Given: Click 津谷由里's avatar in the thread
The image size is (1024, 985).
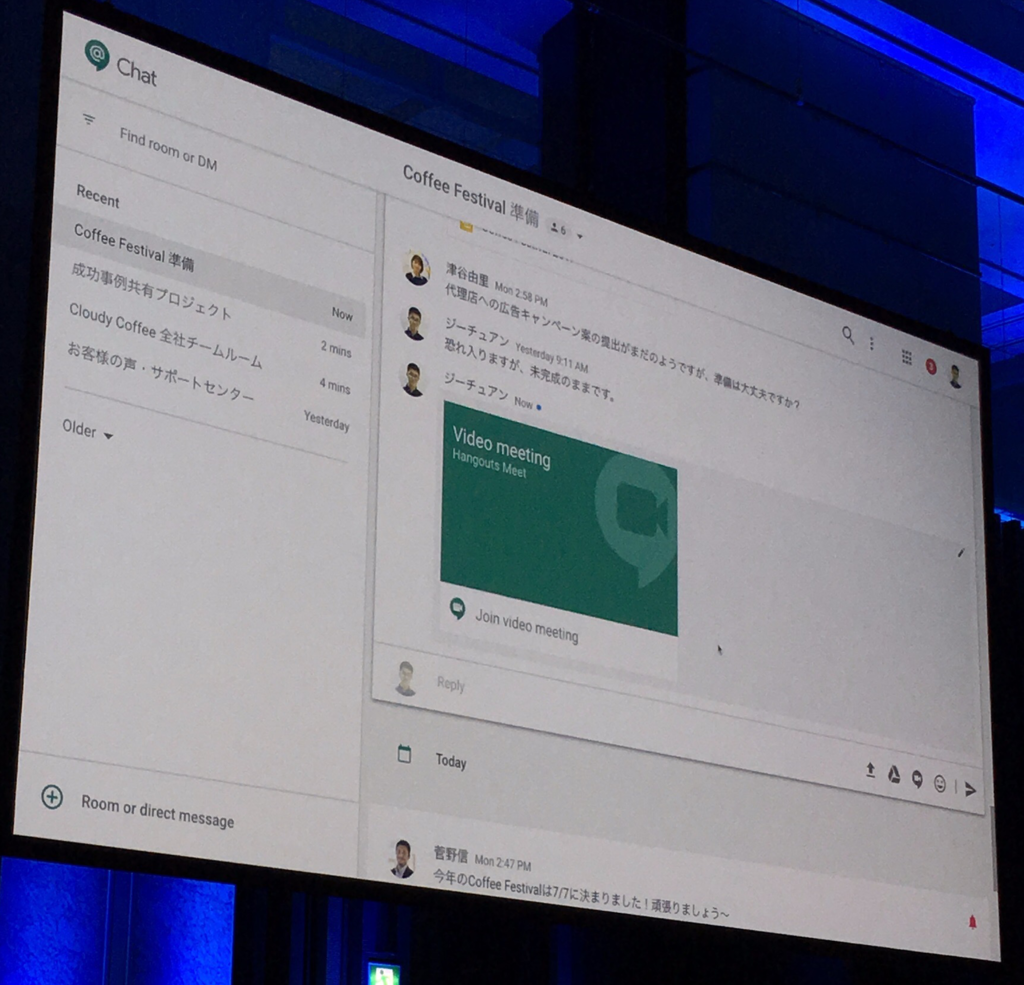Looking at the screenshot, I should click(417, 269).
